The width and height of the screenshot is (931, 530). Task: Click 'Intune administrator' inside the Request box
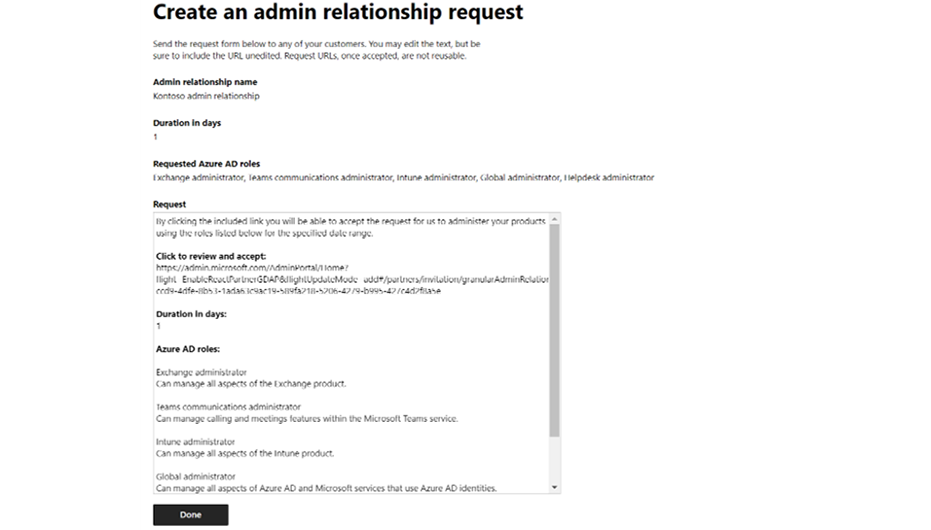(195, 442)
